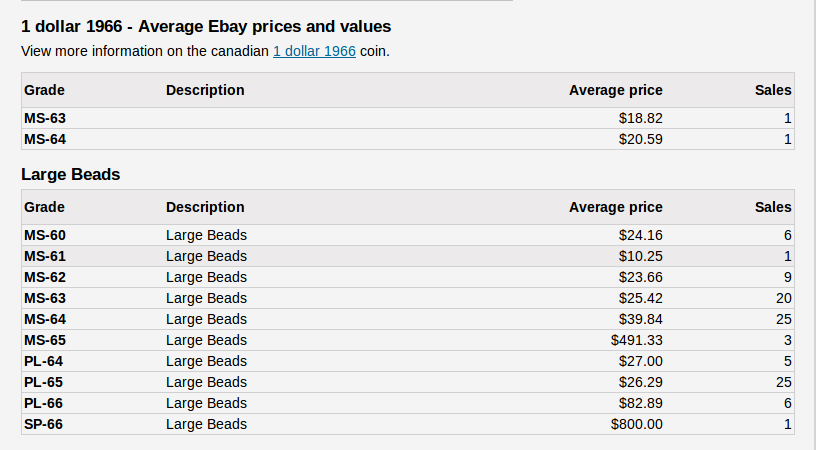816x450 pixels.
Task: Click the Average price header in first table
Action: click(x=616, y=90)
